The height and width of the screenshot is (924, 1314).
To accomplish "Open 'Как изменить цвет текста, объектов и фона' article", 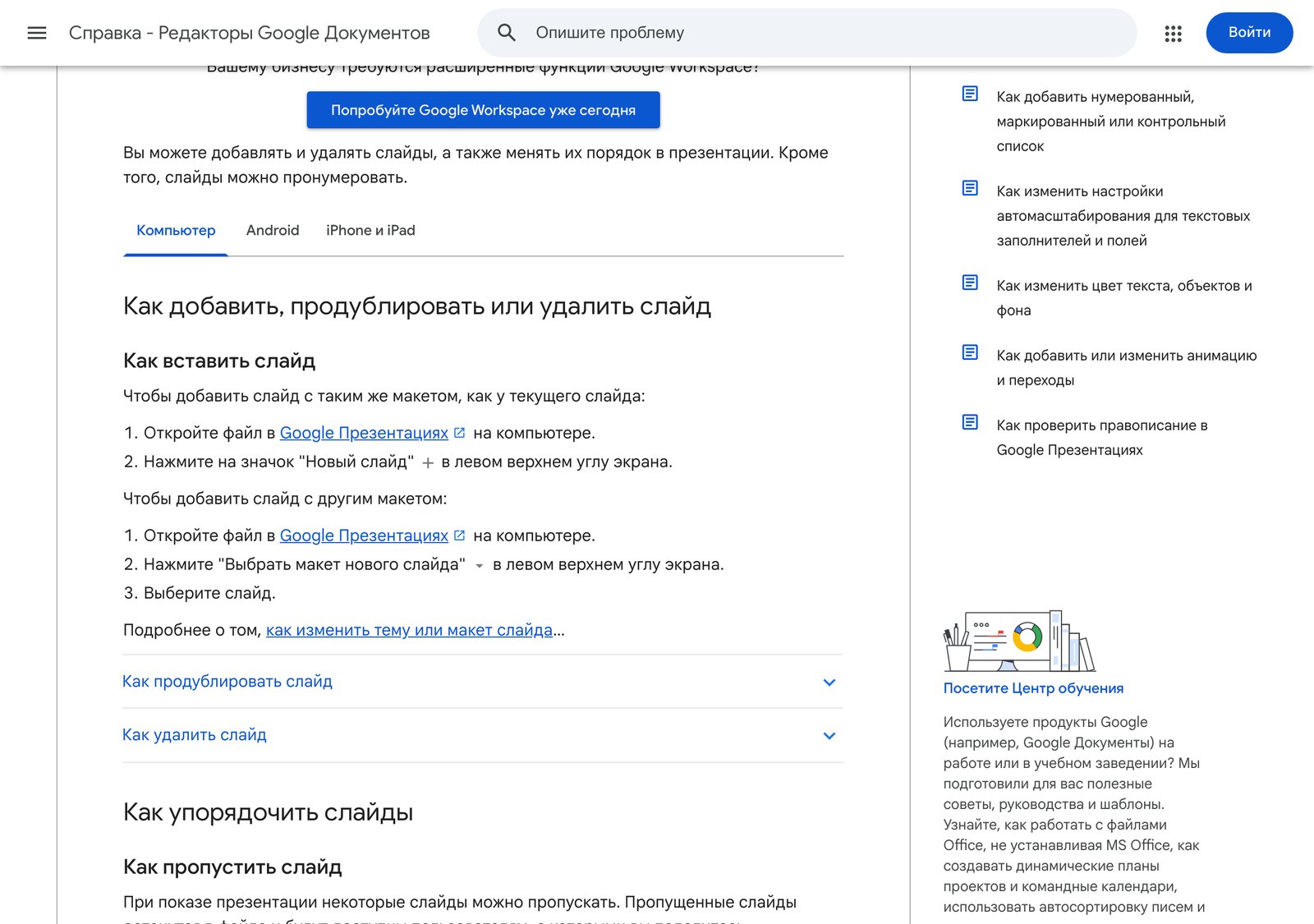I will [1124, 298].
